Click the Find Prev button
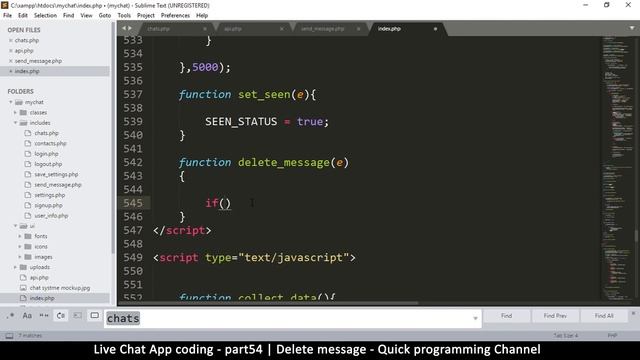Viewport: 640px width, 360px height. pyautogui.click(x=555, y=316)
